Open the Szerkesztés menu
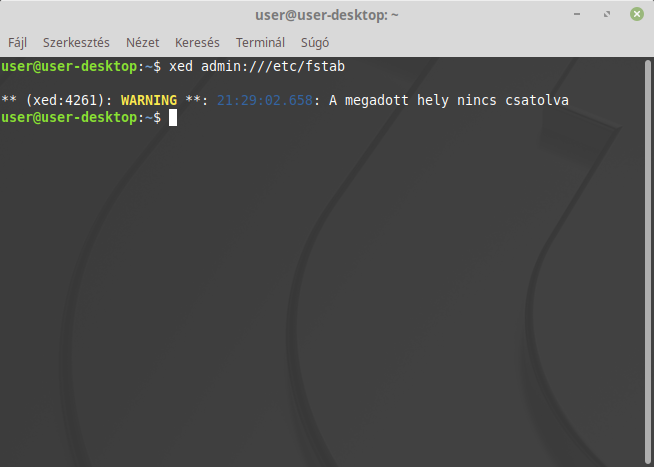This screenshot has height=467, width=654. coord(76,43)
